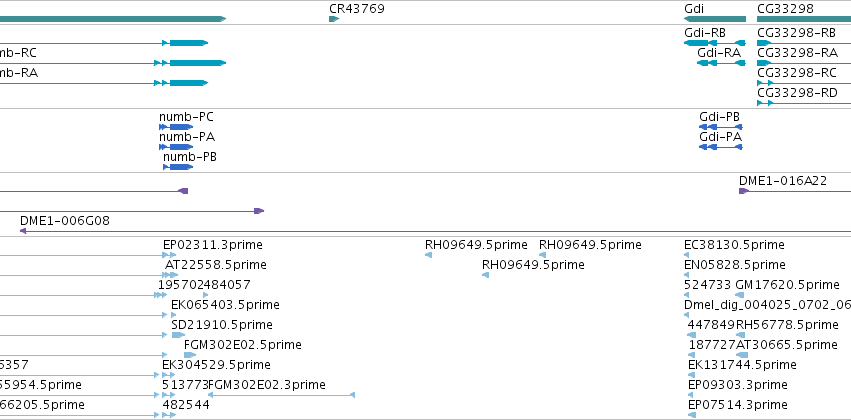Click the Gdi-PA protein glyph
The height and width of the screenshot is (420, 851).
(x=721, y=147)
